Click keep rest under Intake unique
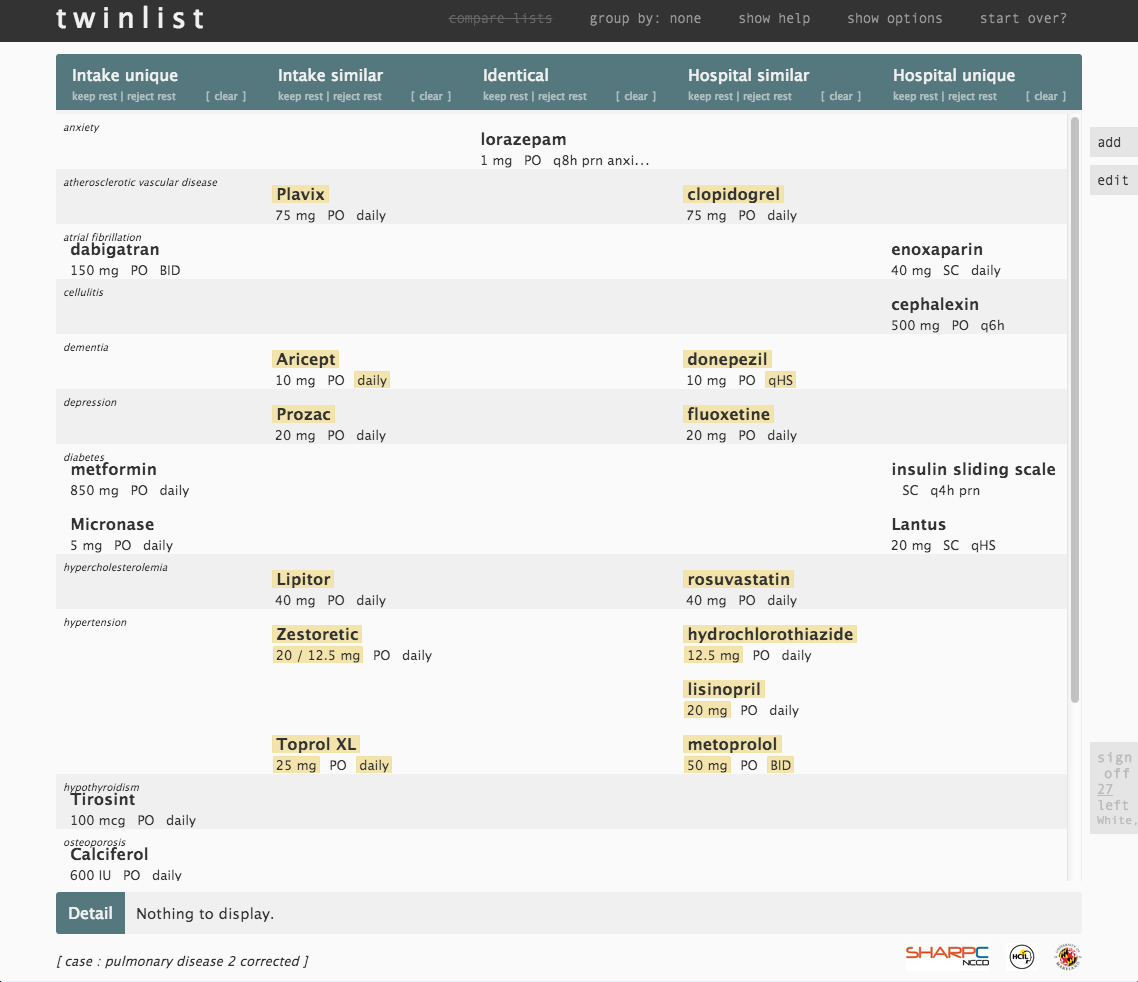1138x982 pixels. pos(94,97)
